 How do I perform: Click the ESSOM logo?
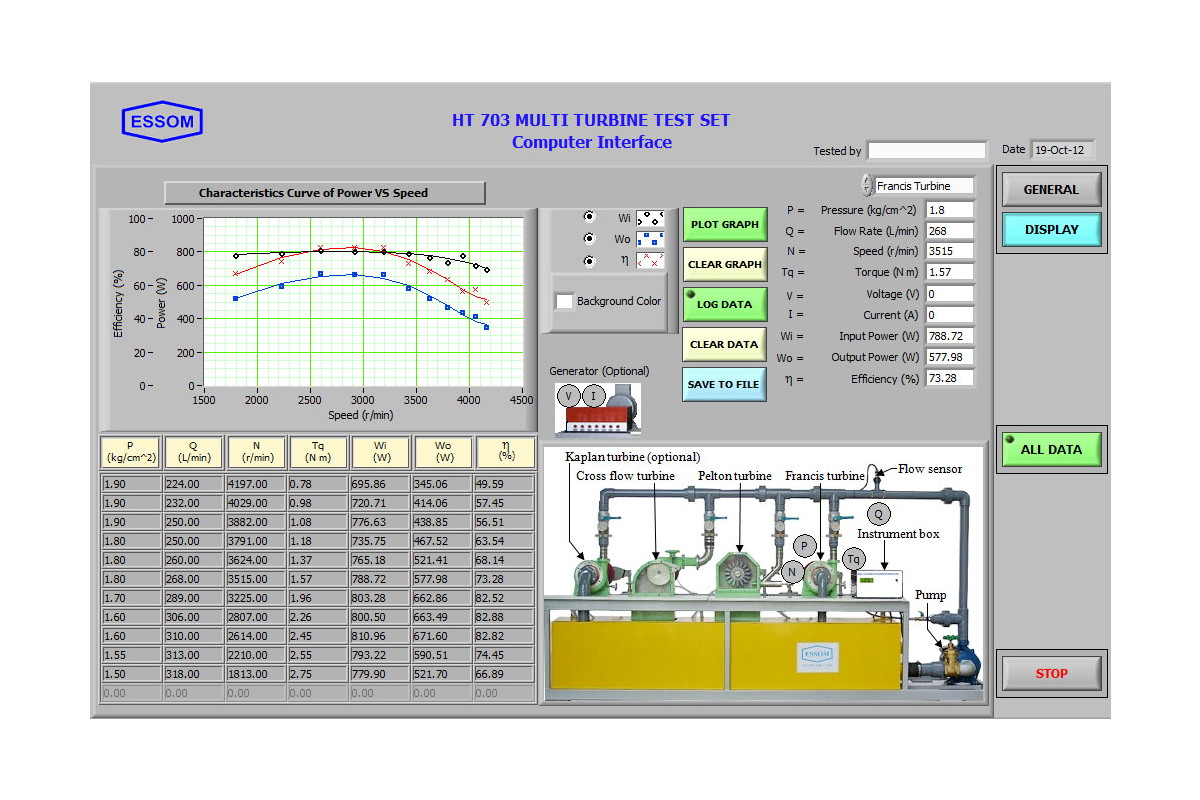[162, 121]
